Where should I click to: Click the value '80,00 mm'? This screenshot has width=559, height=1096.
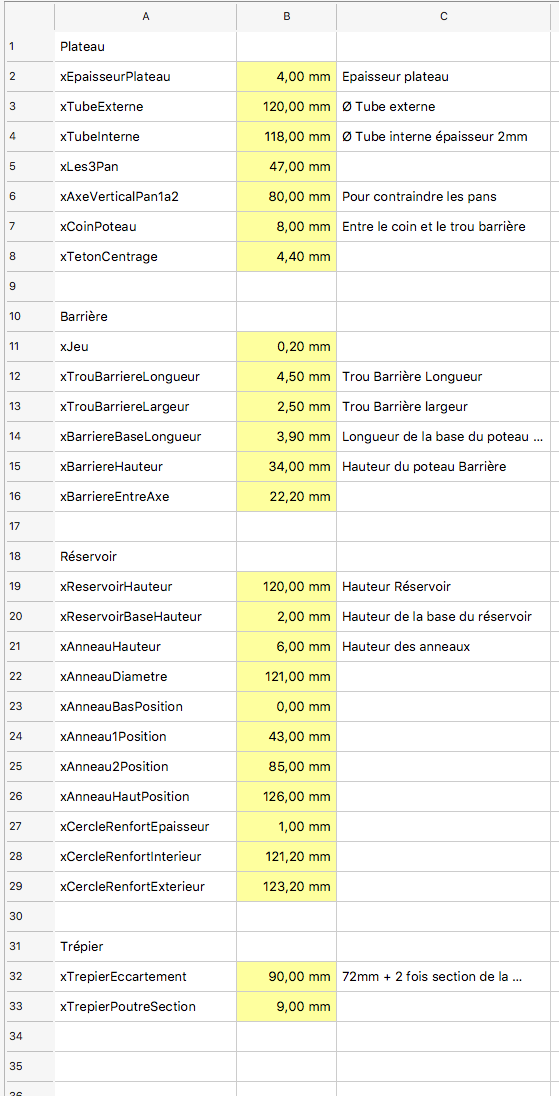click(x=286, y=196)
